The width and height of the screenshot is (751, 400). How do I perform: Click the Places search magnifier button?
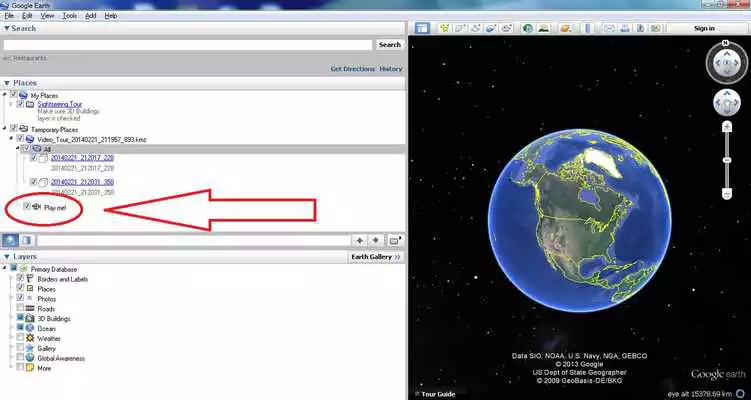[x=11, y=240]
